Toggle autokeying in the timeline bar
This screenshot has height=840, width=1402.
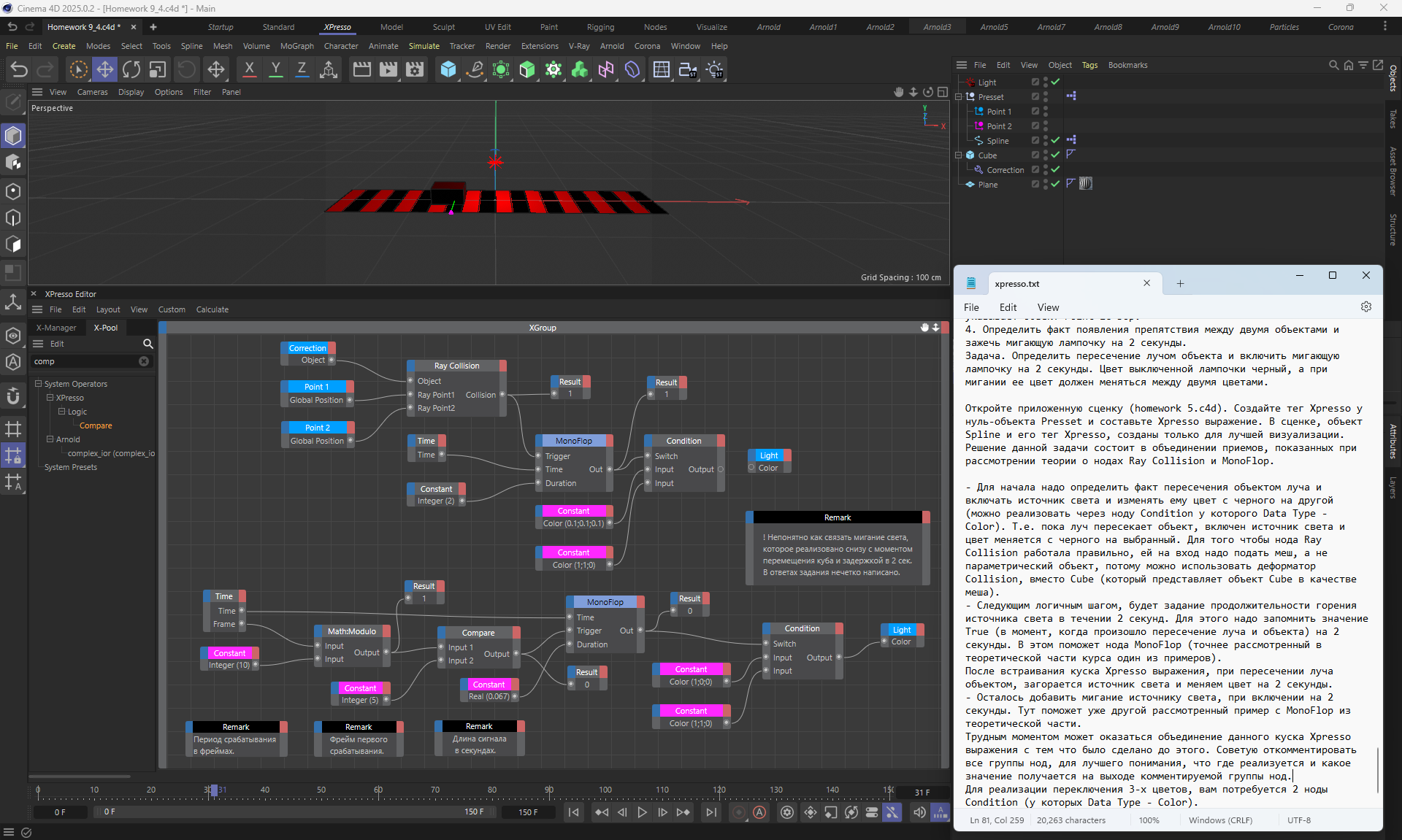(x=759, y=812)
